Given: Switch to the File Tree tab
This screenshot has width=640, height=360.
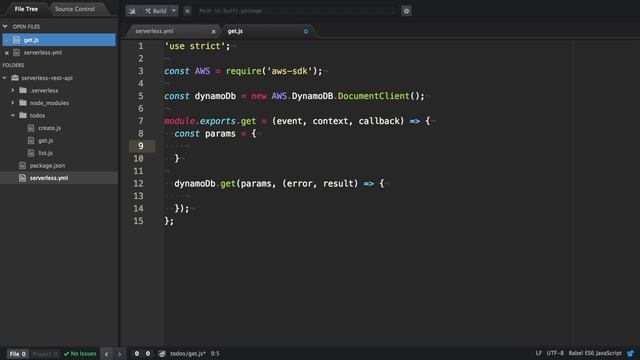Looking at the screenshot, I should click(26, 9).
